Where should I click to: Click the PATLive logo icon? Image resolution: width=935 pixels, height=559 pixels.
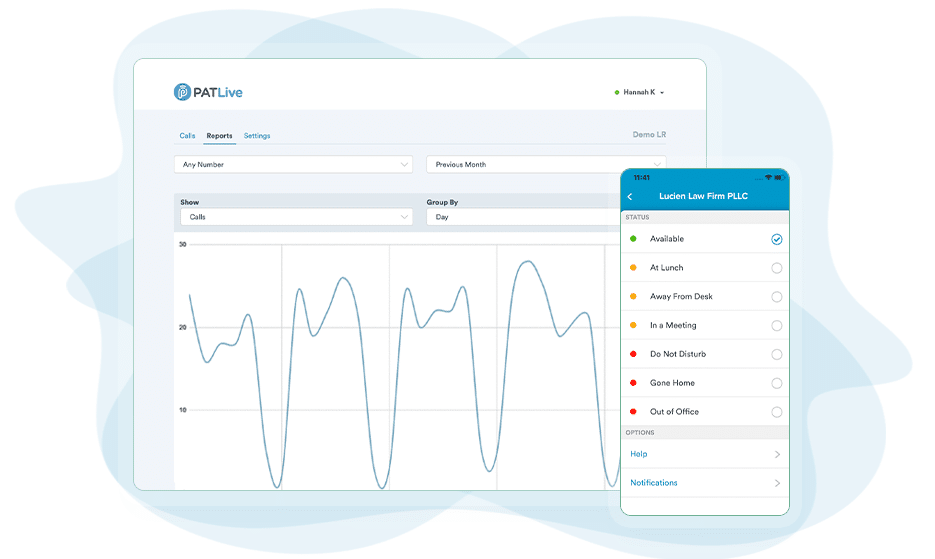click(x=182, y=92)
